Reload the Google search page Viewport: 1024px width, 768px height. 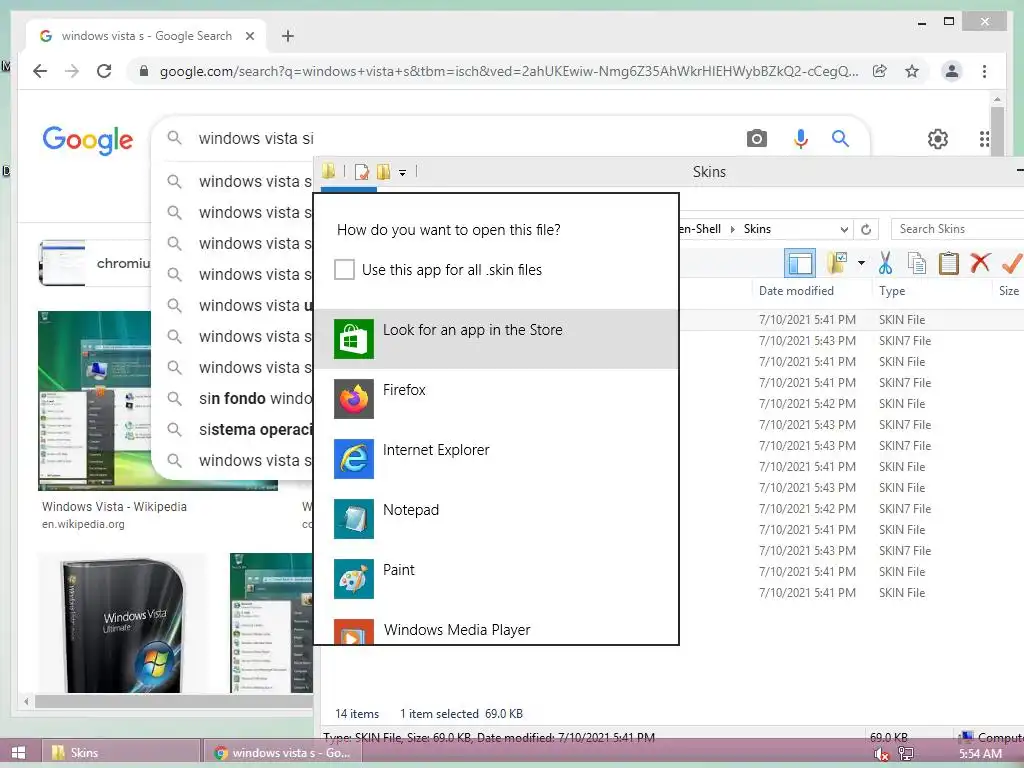104,71
